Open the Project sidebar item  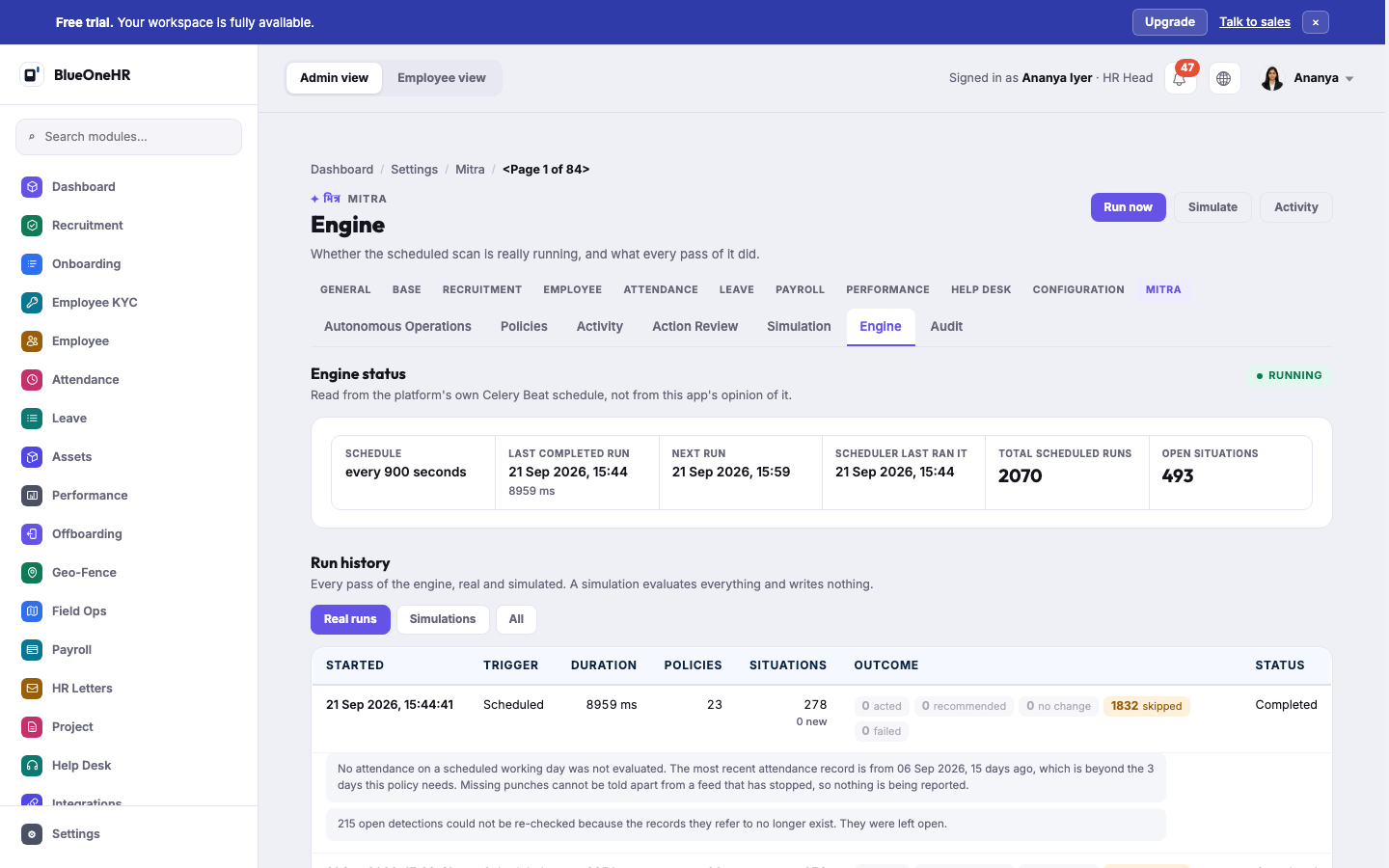129,726
